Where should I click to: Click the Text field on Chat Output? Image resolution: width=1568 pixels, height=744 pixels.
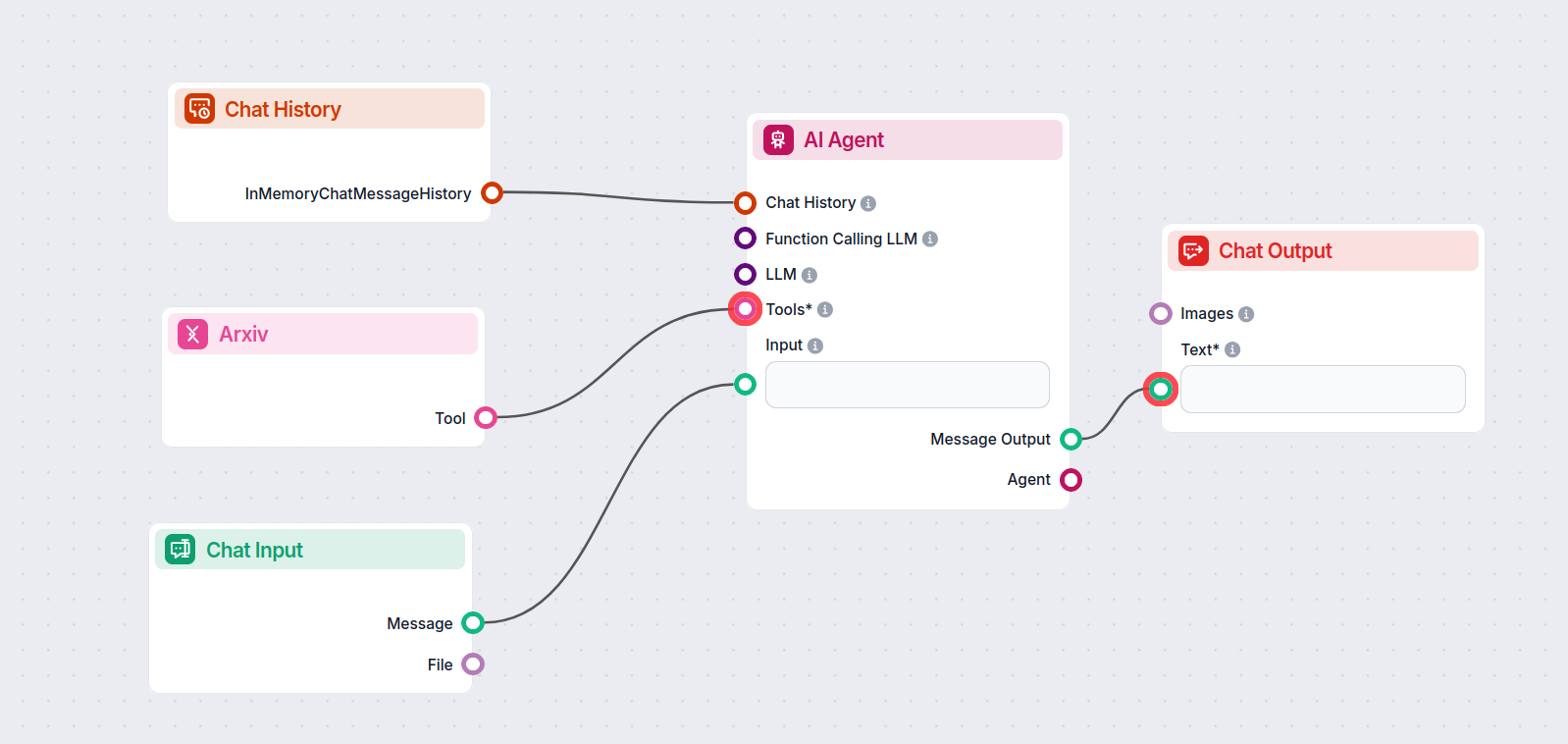pyautogui.click(x=1322, y=389)
